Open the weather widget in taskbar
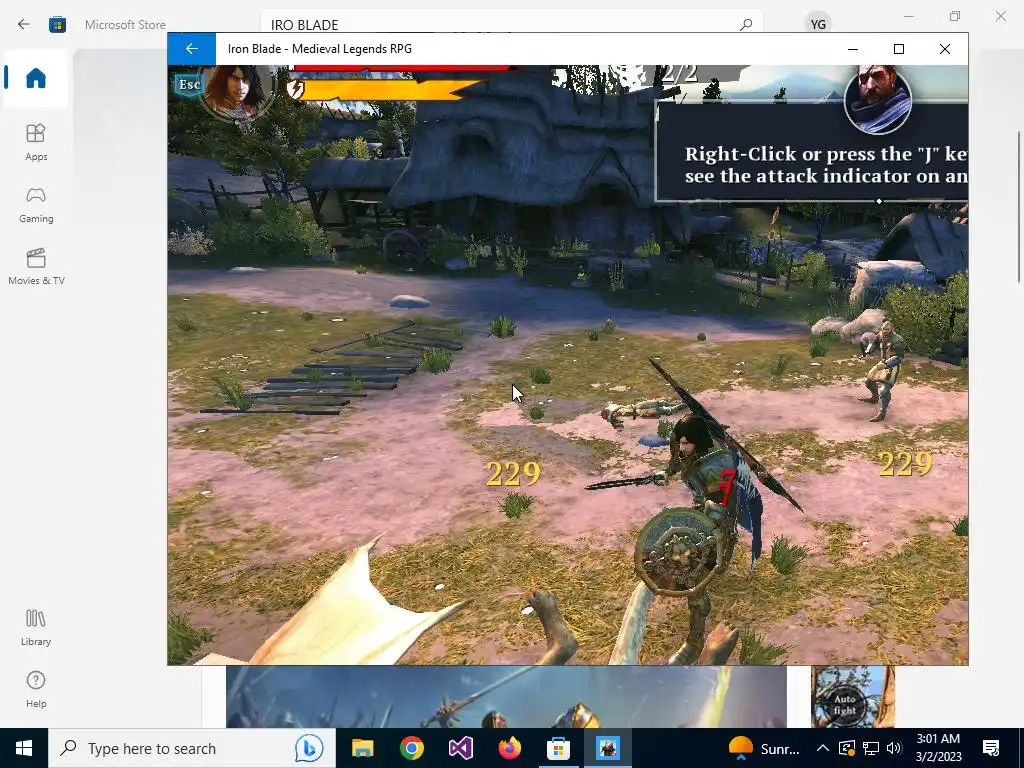Viewport: 1024px width, 768px height. [x=764, y=748]
